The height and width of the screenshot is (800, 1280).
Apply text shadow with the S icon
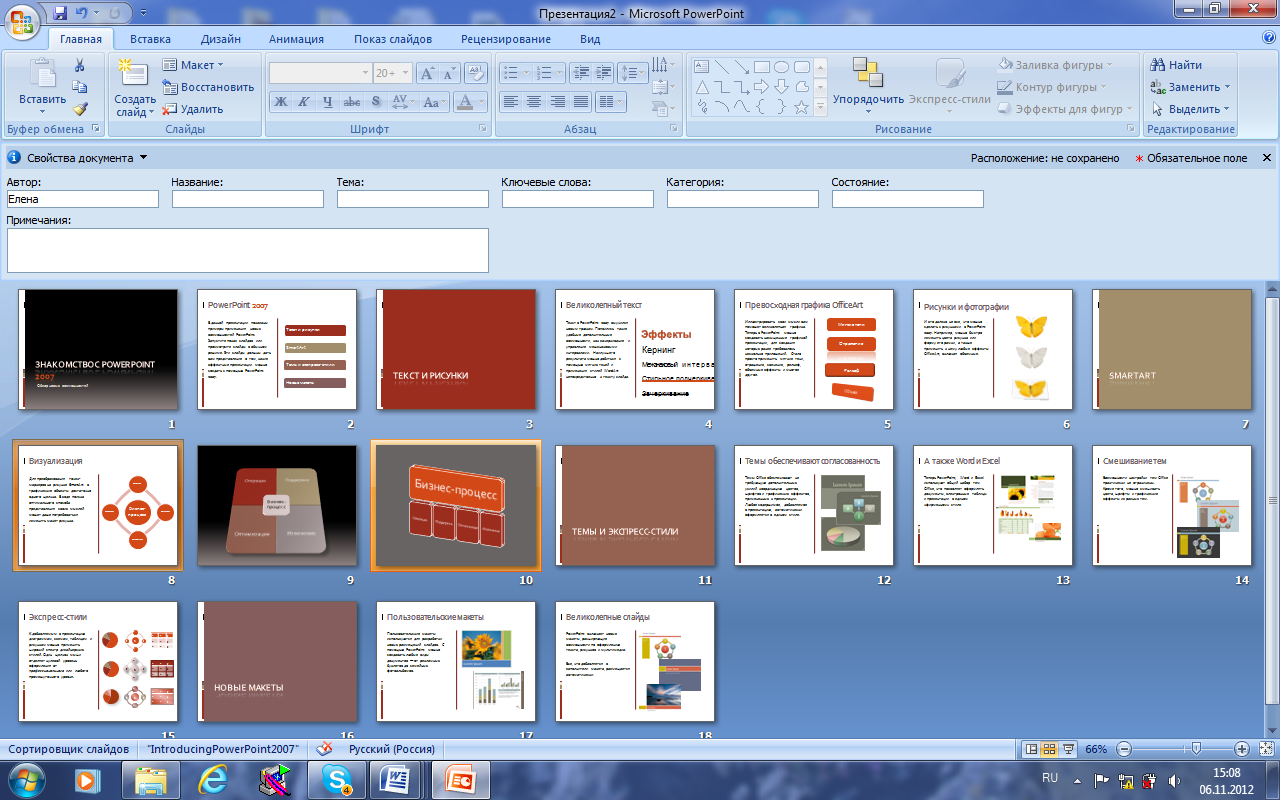(376, 102)
